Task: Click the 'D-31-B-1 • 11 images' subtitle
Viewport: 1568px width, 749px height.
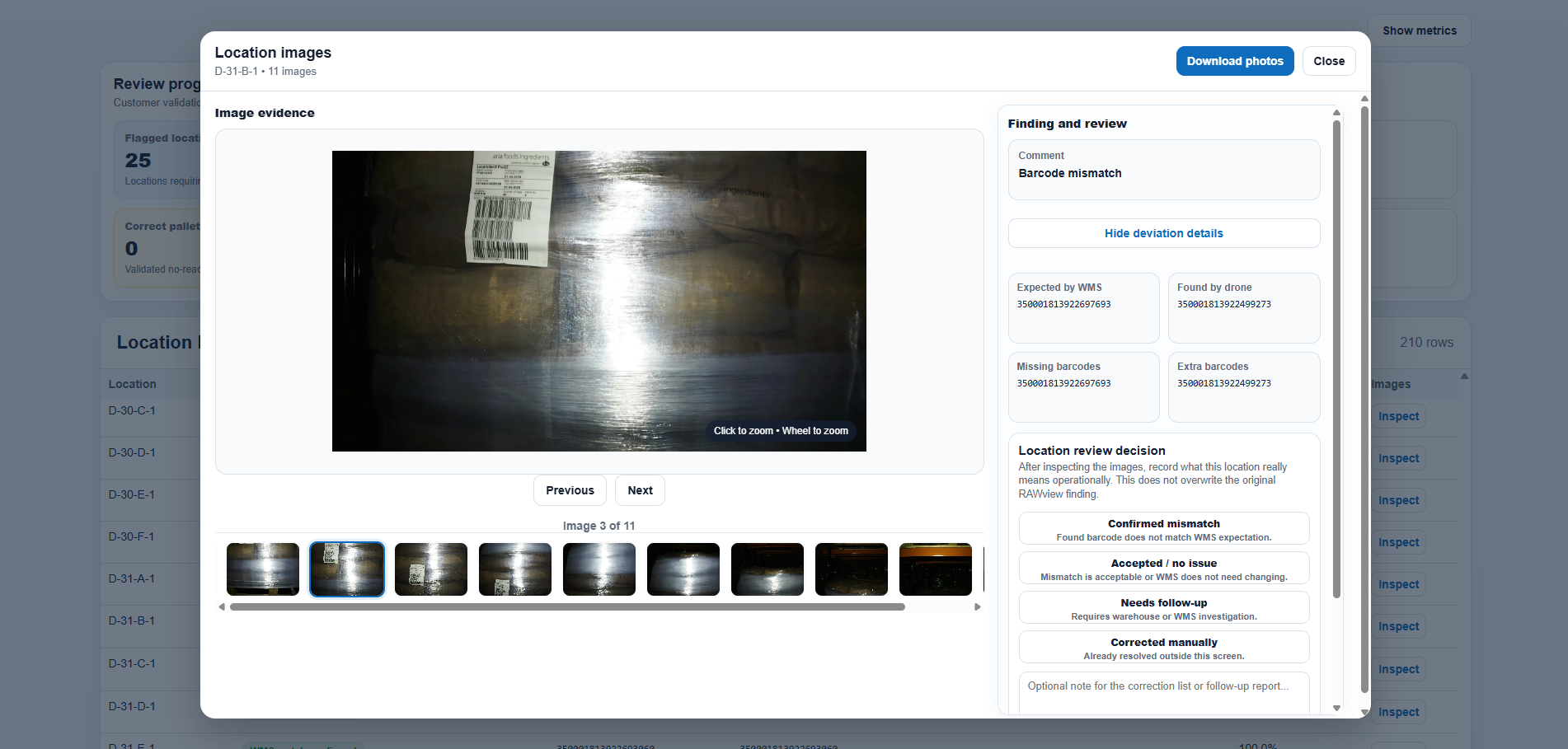Action: 265,72
